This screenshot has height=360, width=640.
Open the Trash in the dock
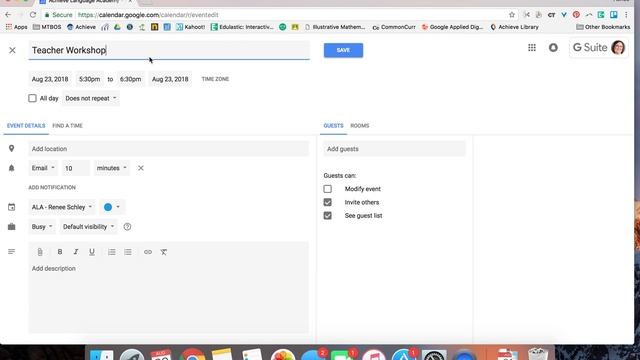[538, 354]
